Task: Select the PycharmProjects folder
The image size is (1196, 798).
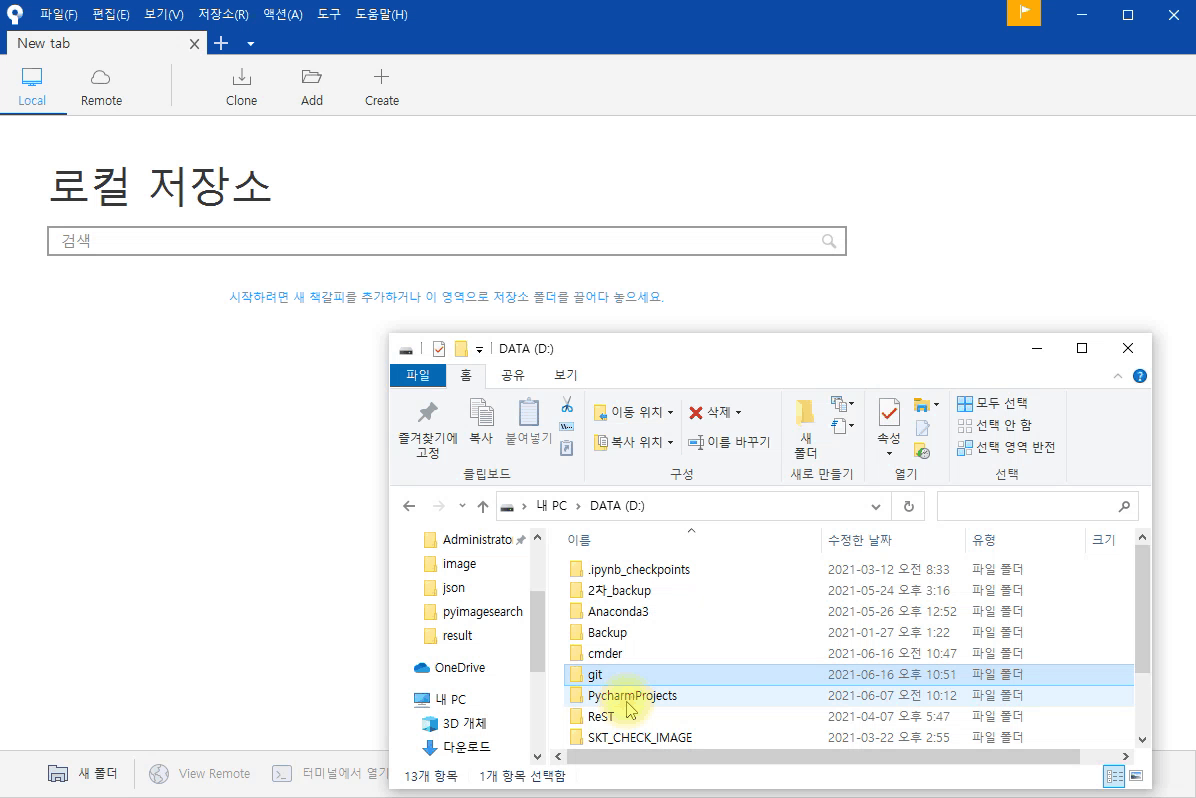Action: (849, 696)
